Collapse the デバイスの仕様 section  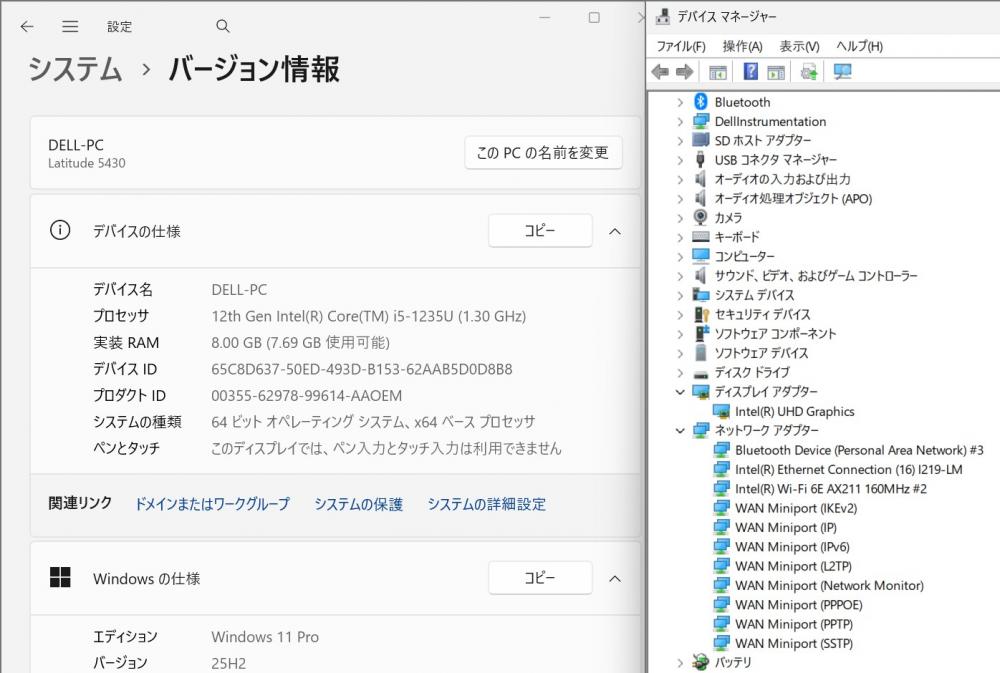coord(615,231)
